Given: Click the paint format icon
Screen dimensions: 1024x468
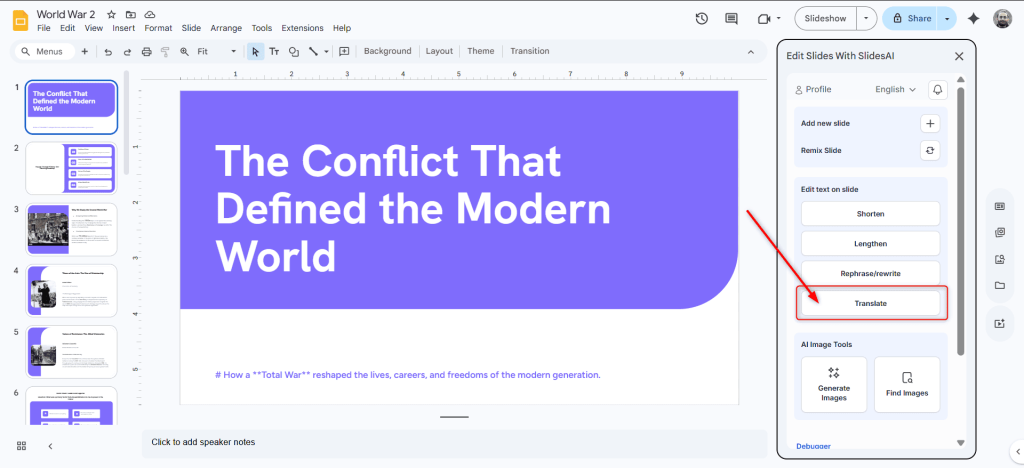Looking at the screenshot, I should click(x=165, y=52).
